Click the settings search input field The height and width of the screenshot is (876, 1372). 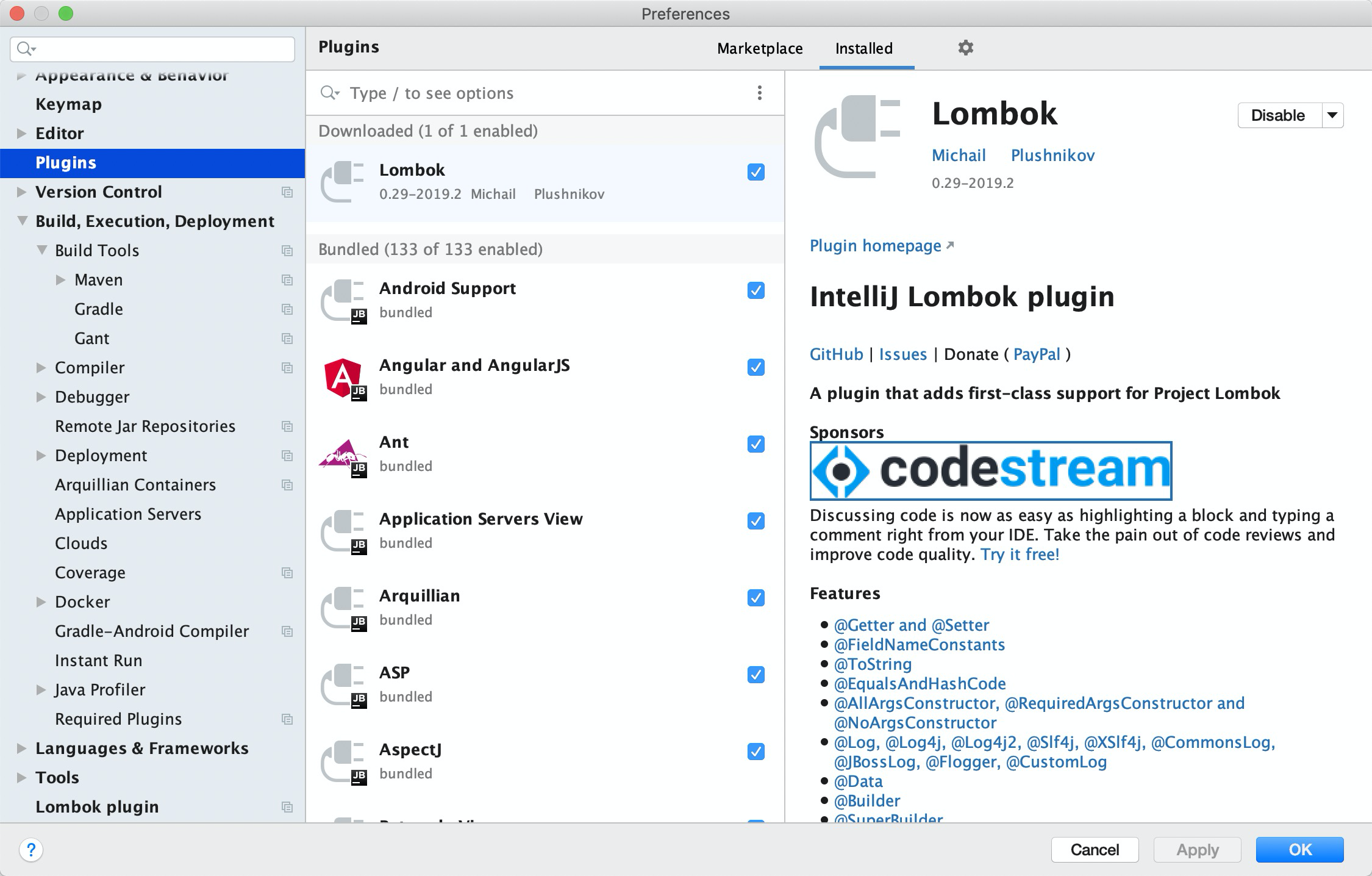[x=152, y=49]
